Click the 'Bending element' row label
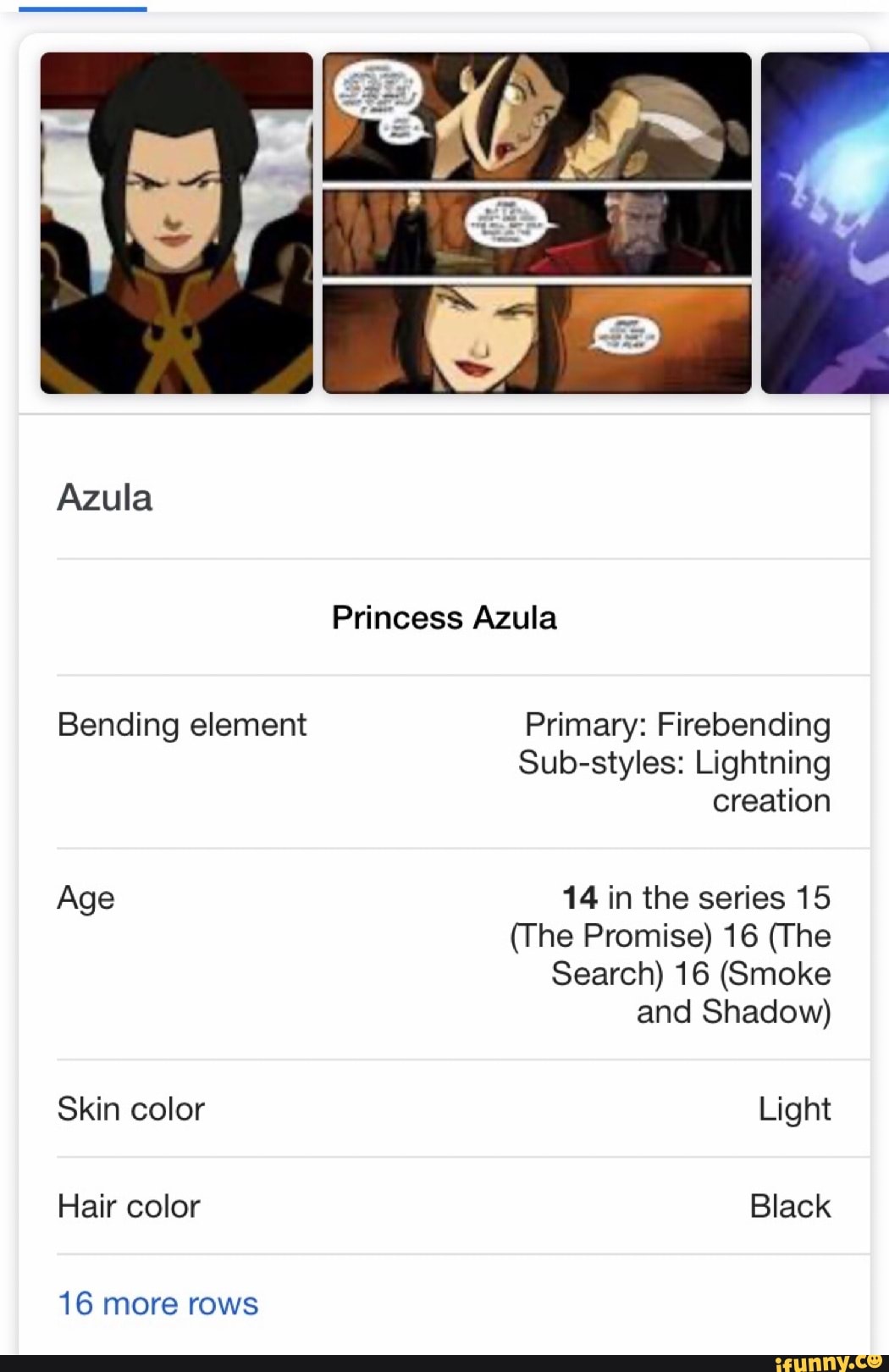Viewport: 889px width, 1372px height. point(181,725)
